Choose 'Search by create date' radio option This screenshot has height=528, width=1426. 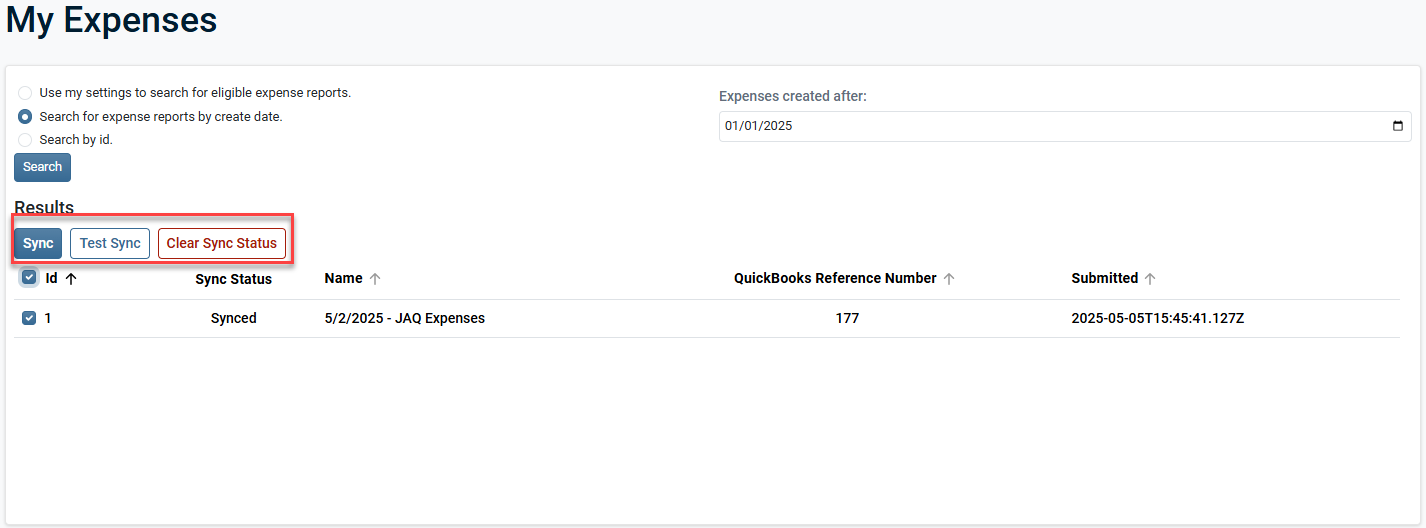(25, 117)
